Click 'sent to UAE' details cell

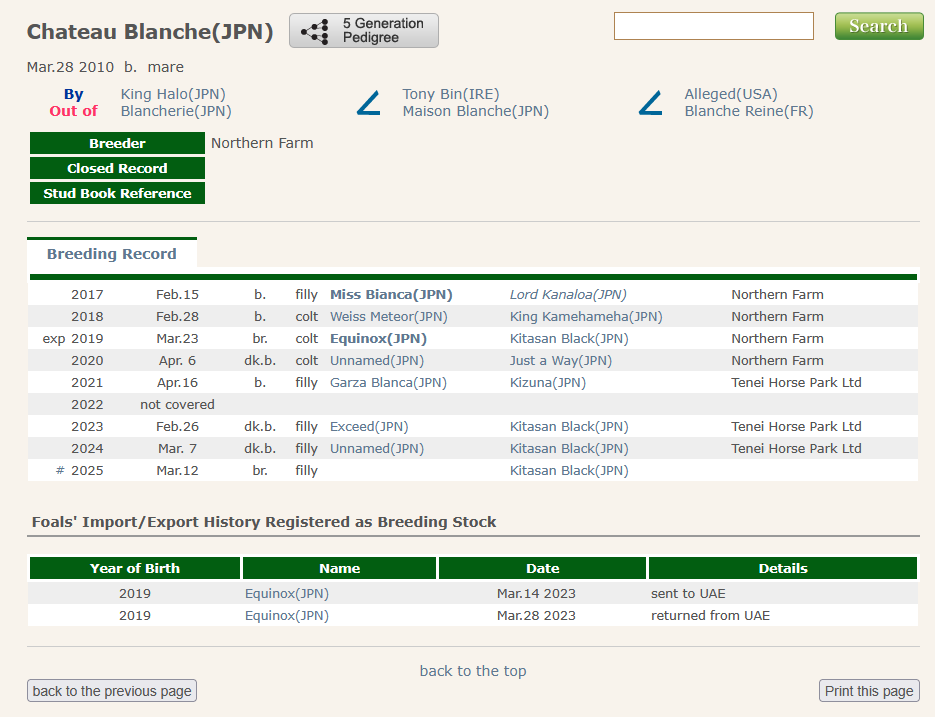(688, 594)
